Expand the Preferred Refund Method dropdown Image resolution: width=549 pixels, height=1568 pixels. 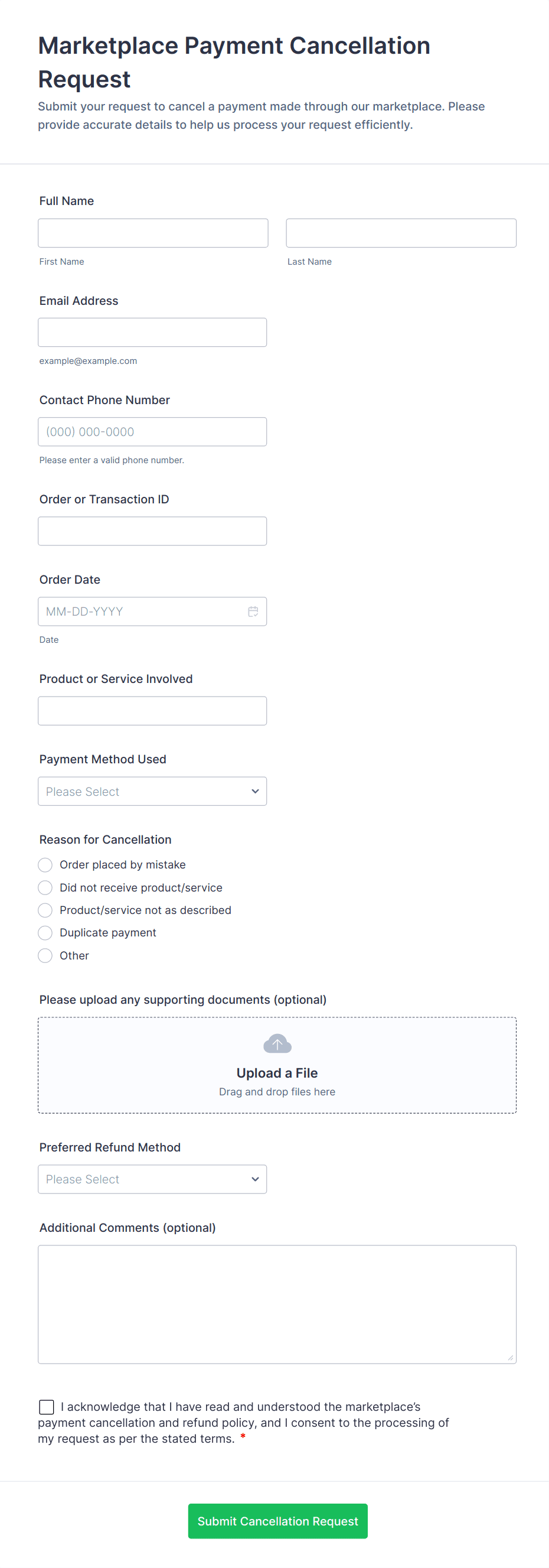152,1180
